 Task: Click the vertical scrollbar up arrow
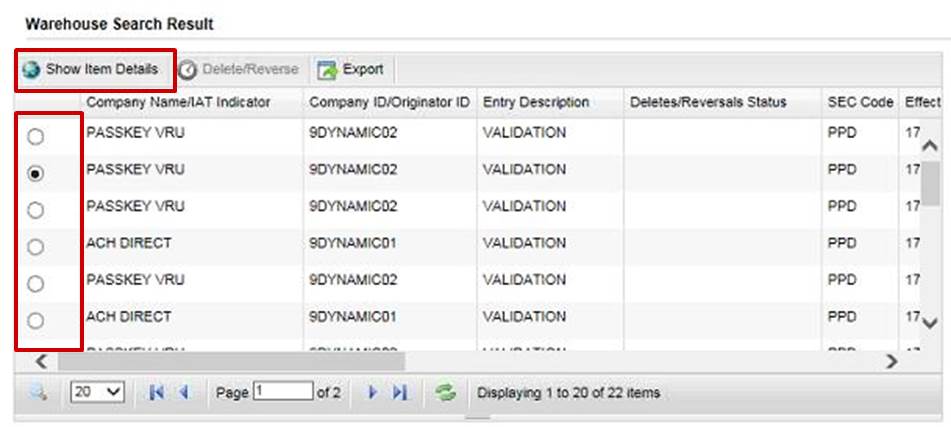coord(930,146)
